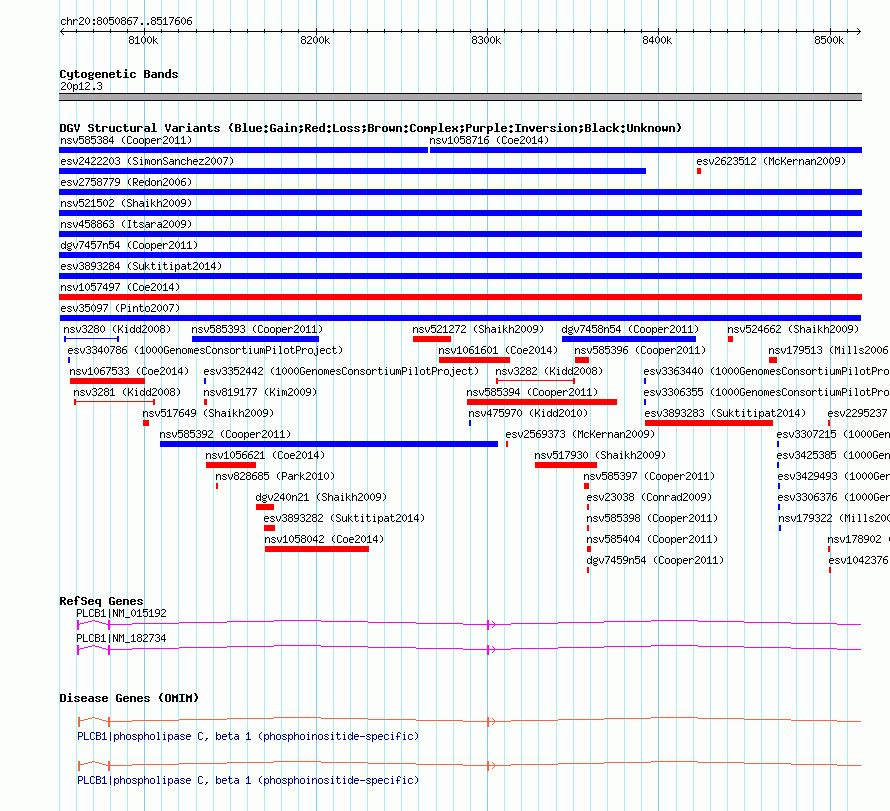The height and width of the screenshot is (811, 890).
Task: Click the 20p12.3 cytogenetic band
Action: point(460,97)
